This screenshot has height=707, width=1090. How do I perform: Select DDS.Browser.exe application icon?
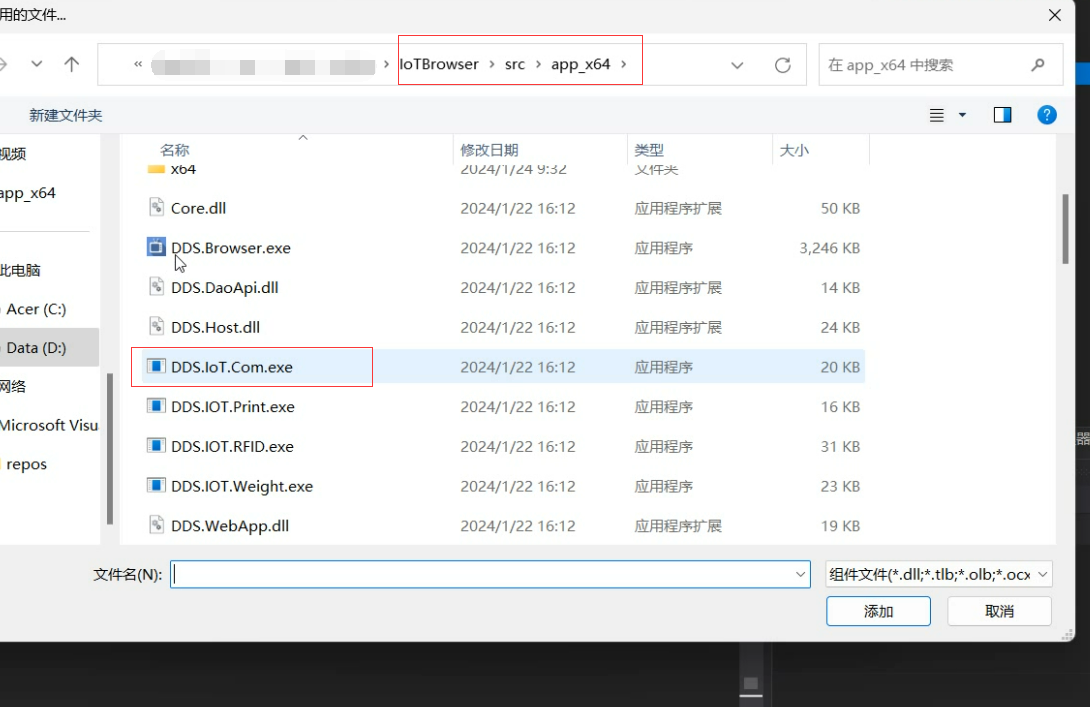pyautogui.click(x=156, y=247)
